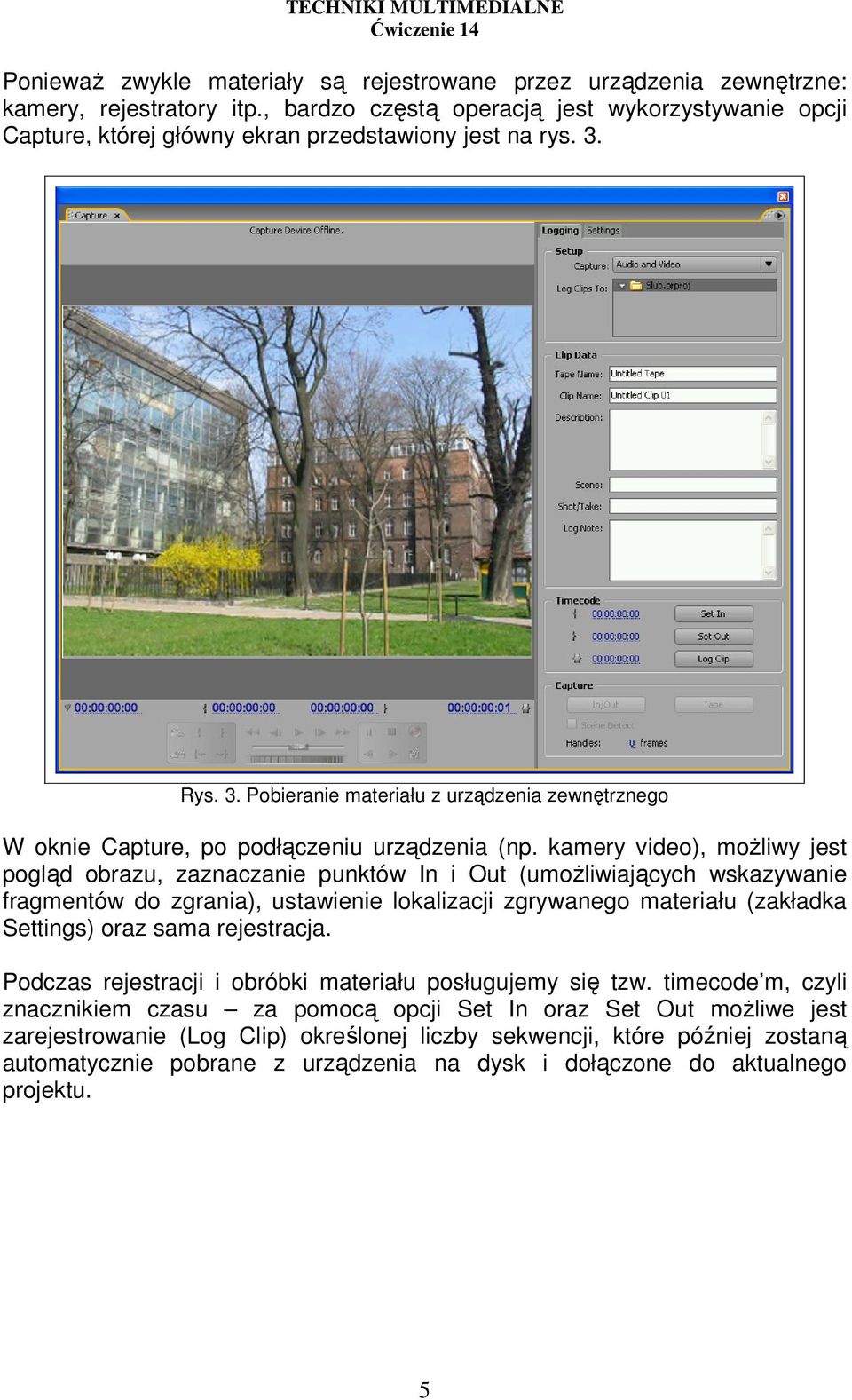This screenshot has height=1400, width=852.
Task: Click the Slow Reverse transport button
Action: click(x=368, y=755)
